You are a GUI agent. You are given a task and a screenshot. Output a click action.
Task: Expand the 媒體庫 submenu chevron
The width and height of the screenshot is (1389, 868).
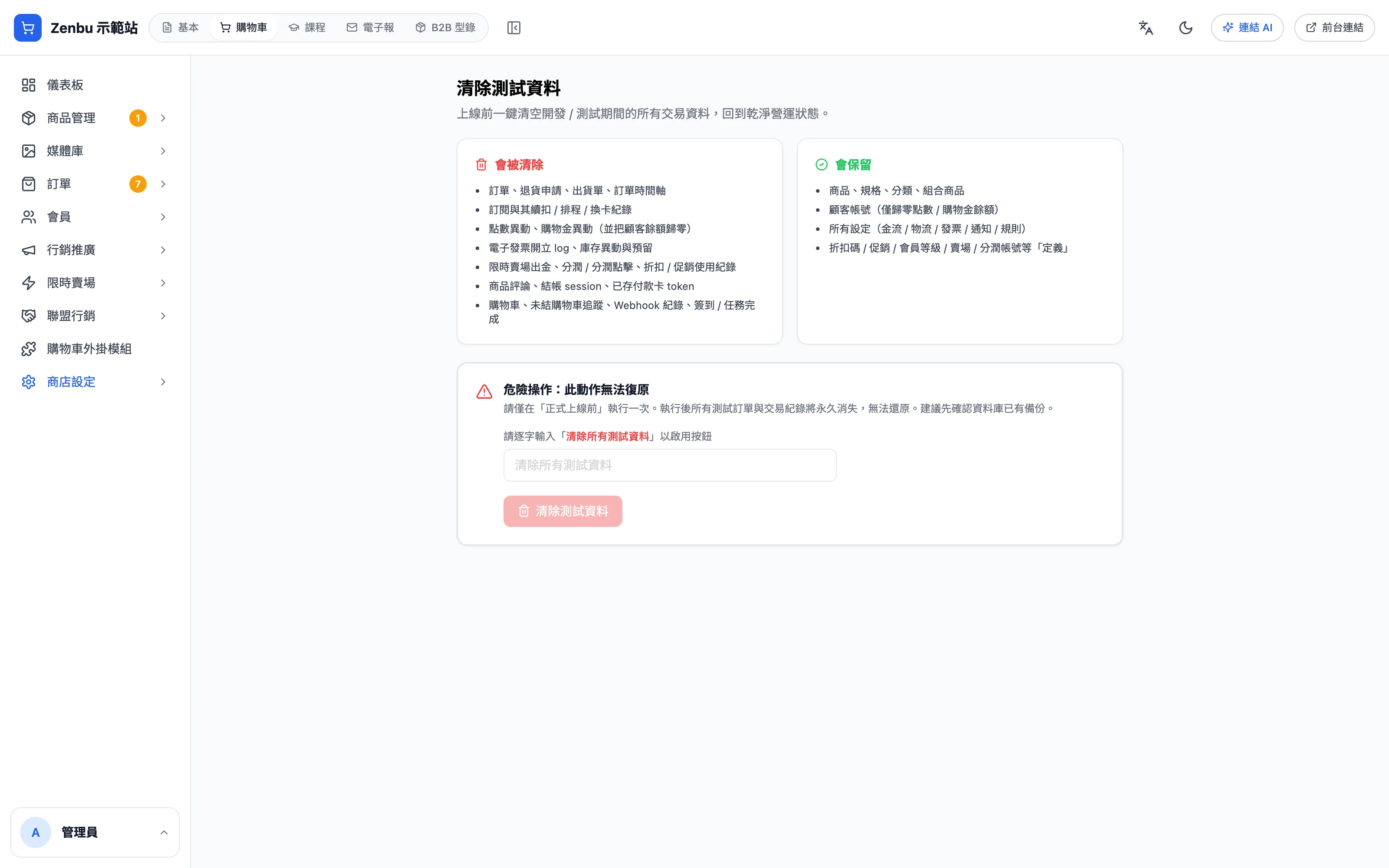coord(163,151)
